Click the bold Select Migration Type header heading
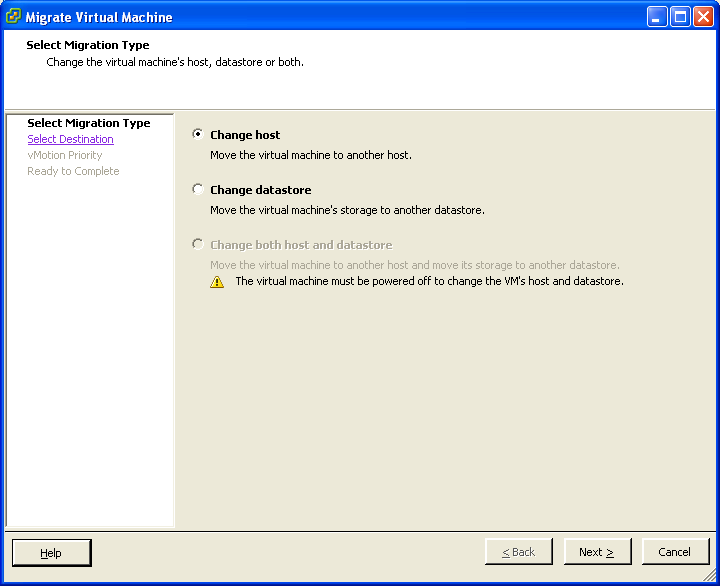Screen dimensions: 720x586 (x=88, y=45)
